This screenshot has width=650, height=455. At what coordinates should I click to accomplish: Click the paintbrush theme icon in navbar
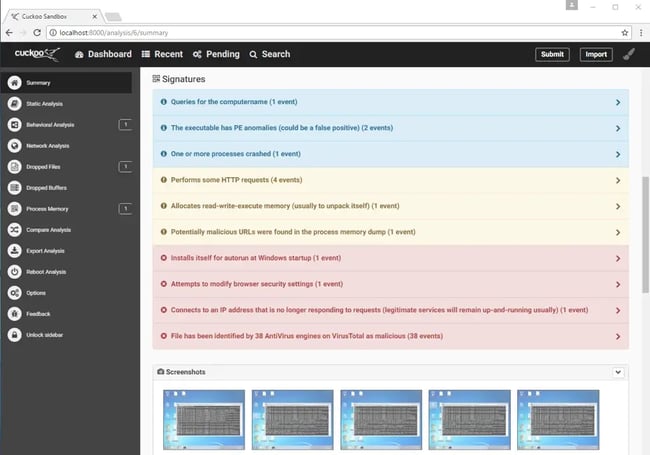click(x=628, y=54)
